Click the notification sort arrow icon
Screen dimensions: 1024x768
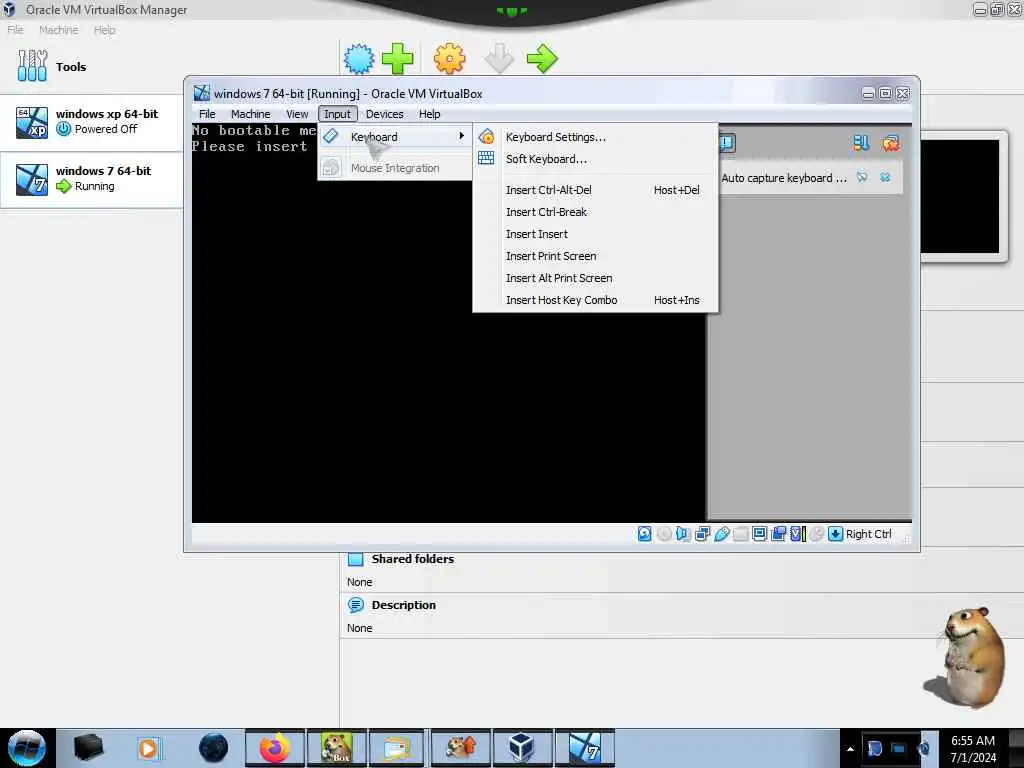point(861,143)
